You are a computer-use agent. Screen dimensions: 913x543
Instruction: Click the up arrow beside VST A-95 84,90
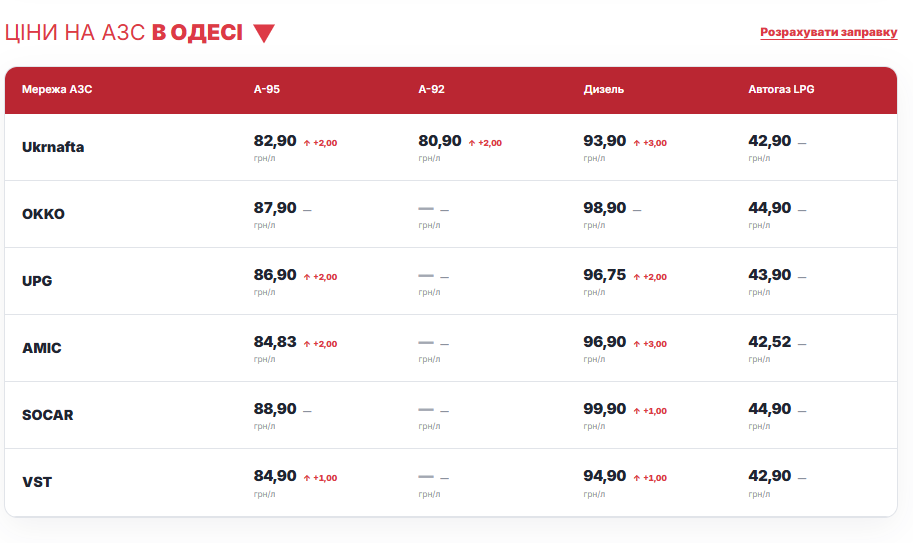point(307,478)
